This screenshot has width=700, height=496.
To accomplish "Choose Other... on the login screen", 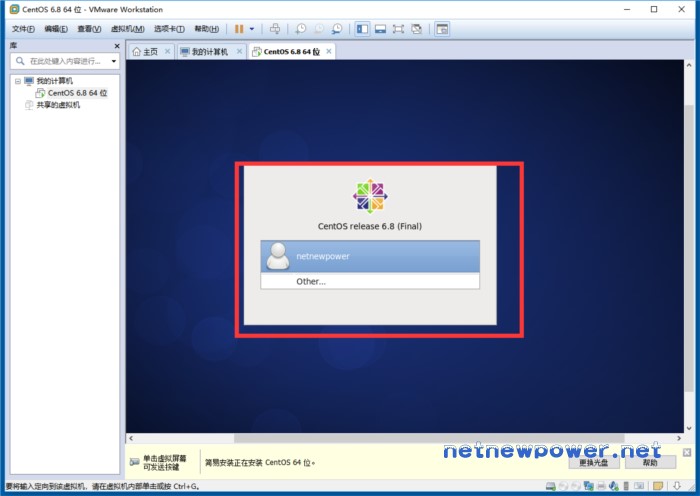I will pos(370,281).
